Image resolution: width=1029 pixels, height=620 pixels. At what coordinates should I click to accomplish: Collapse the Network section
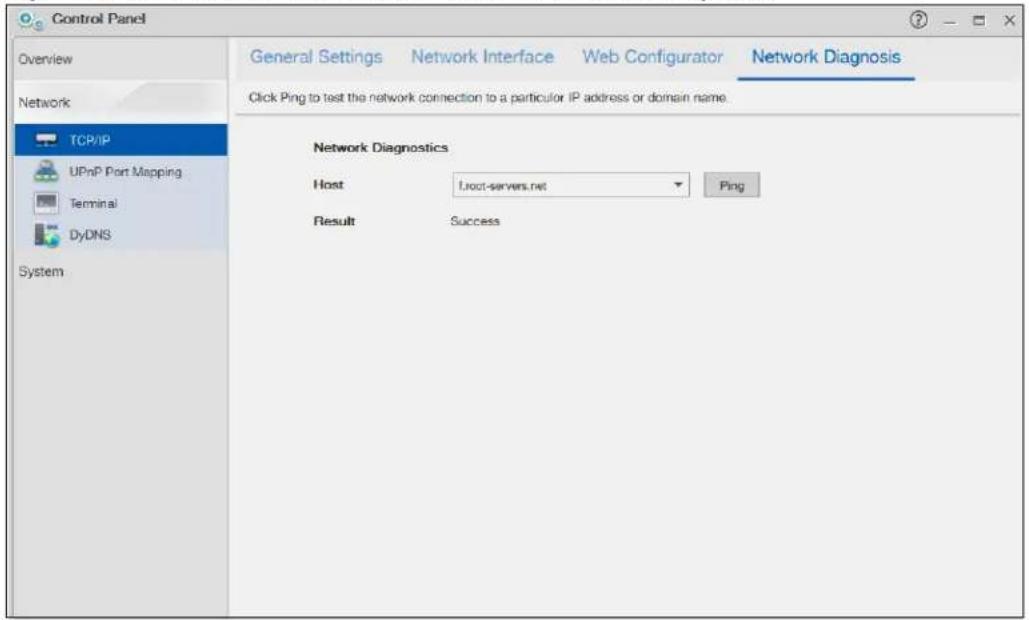click(121, 102)
